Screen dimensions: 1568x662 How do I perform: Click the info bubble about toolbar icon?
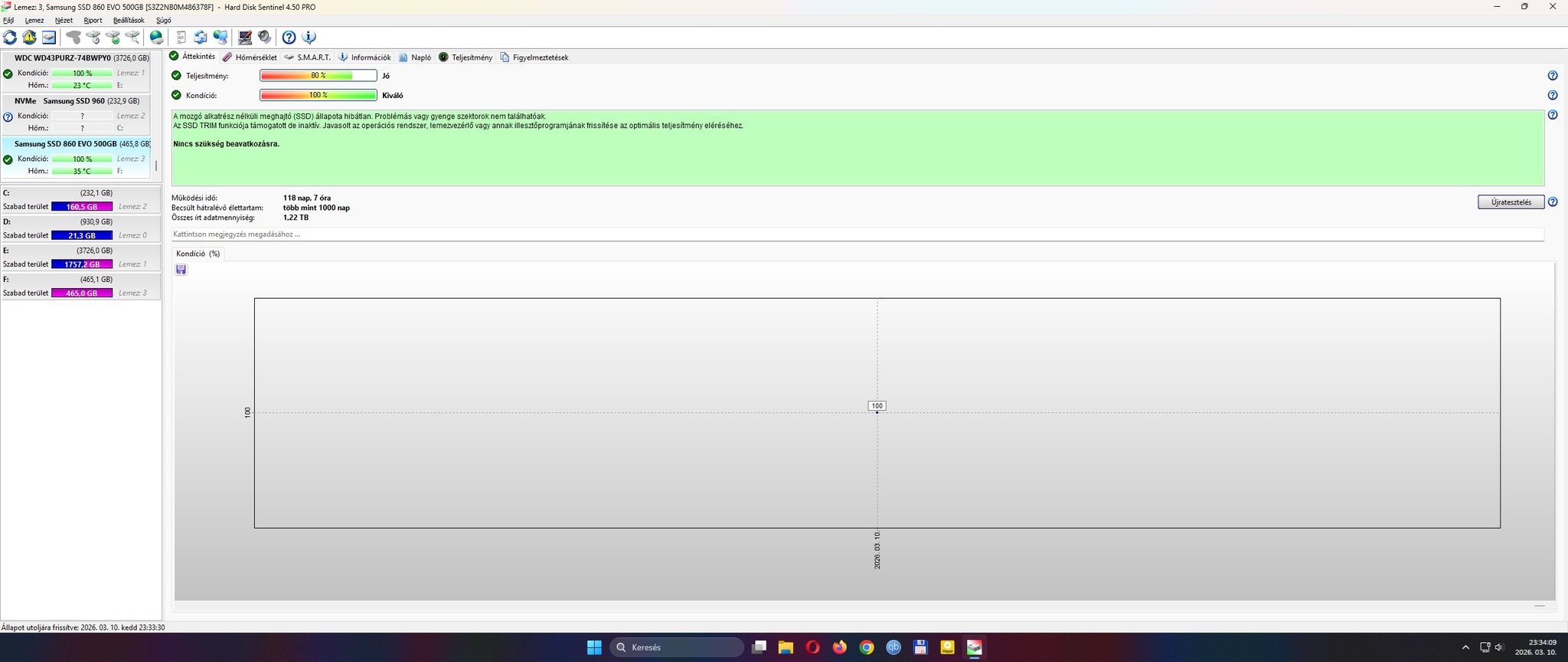(309, 37)
